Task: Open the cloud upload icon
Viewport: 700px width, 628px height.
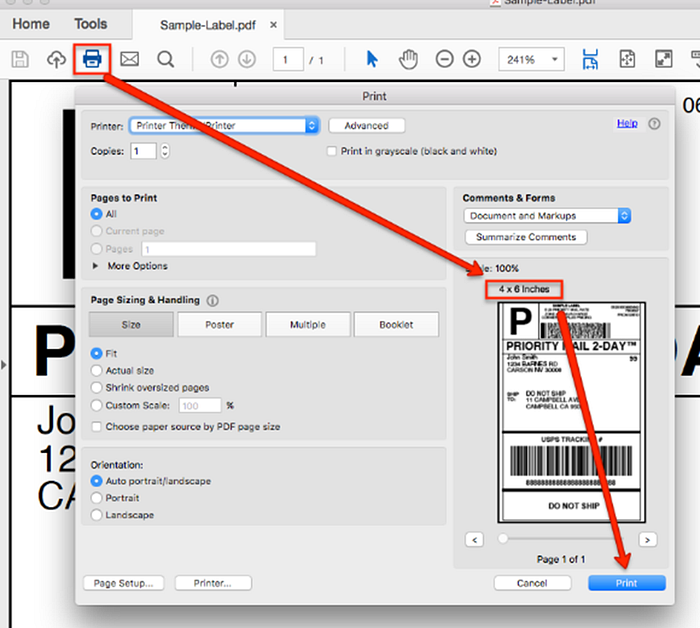Action: [56, 59]
